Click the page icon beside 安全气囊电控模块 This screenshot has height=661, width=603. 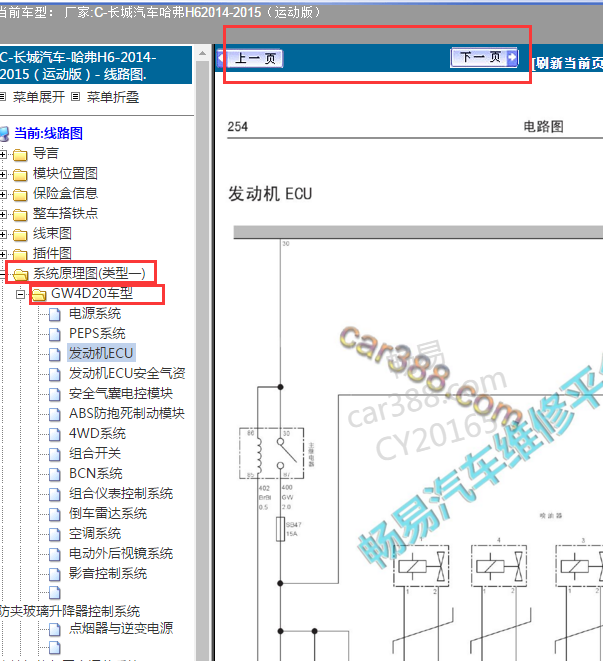[x=54, y=395]
